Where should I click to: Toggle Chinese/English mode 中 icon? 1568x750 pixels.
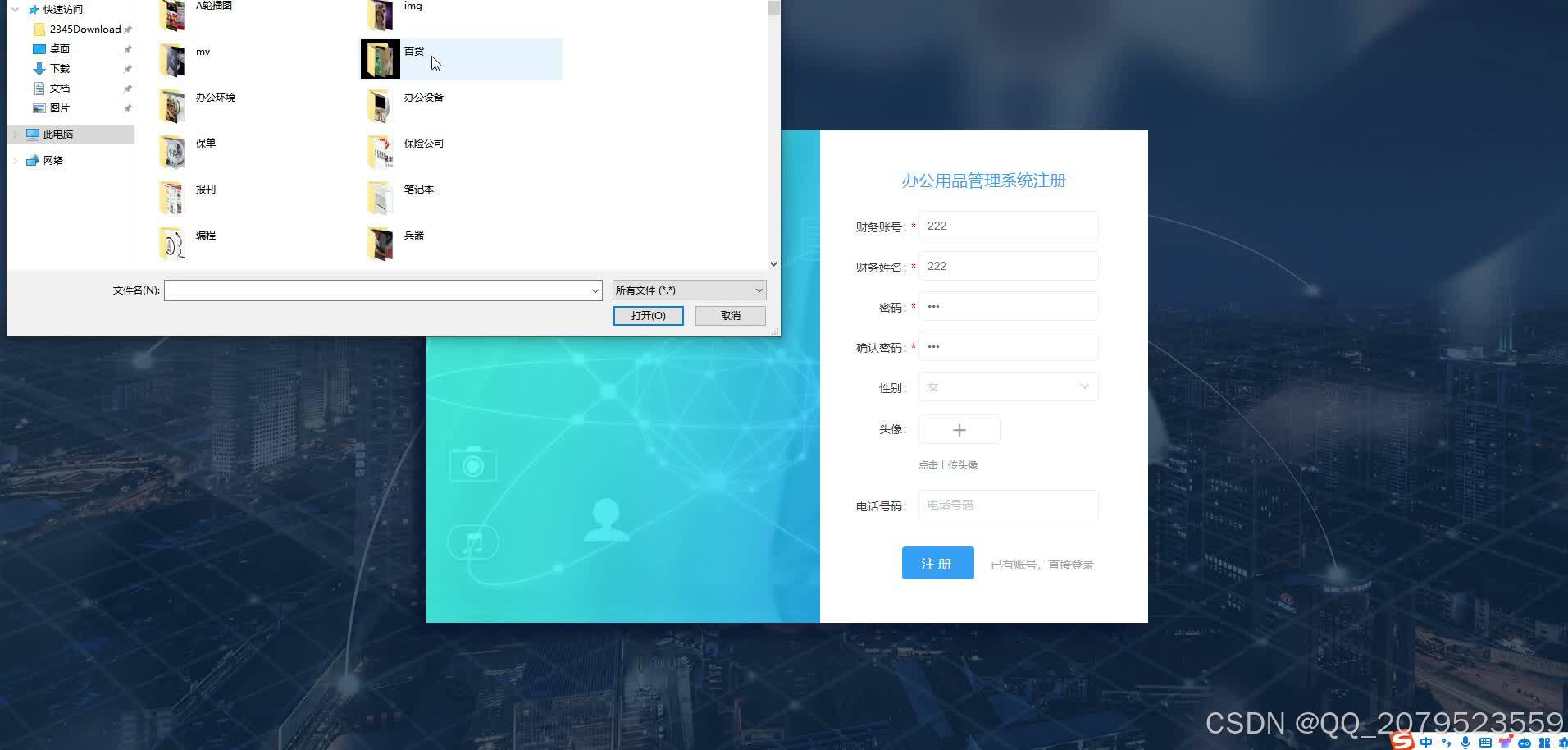tap(1427, 743)
